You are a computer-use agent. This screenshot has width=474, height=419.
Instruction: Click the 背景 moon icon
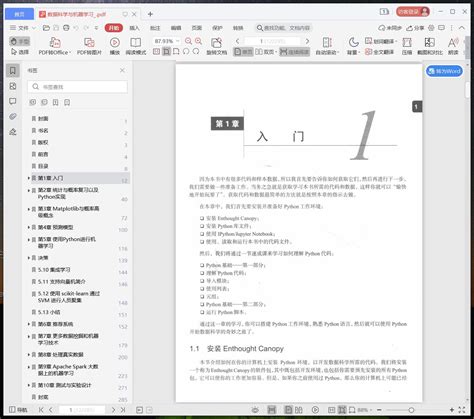click(353, 46)
